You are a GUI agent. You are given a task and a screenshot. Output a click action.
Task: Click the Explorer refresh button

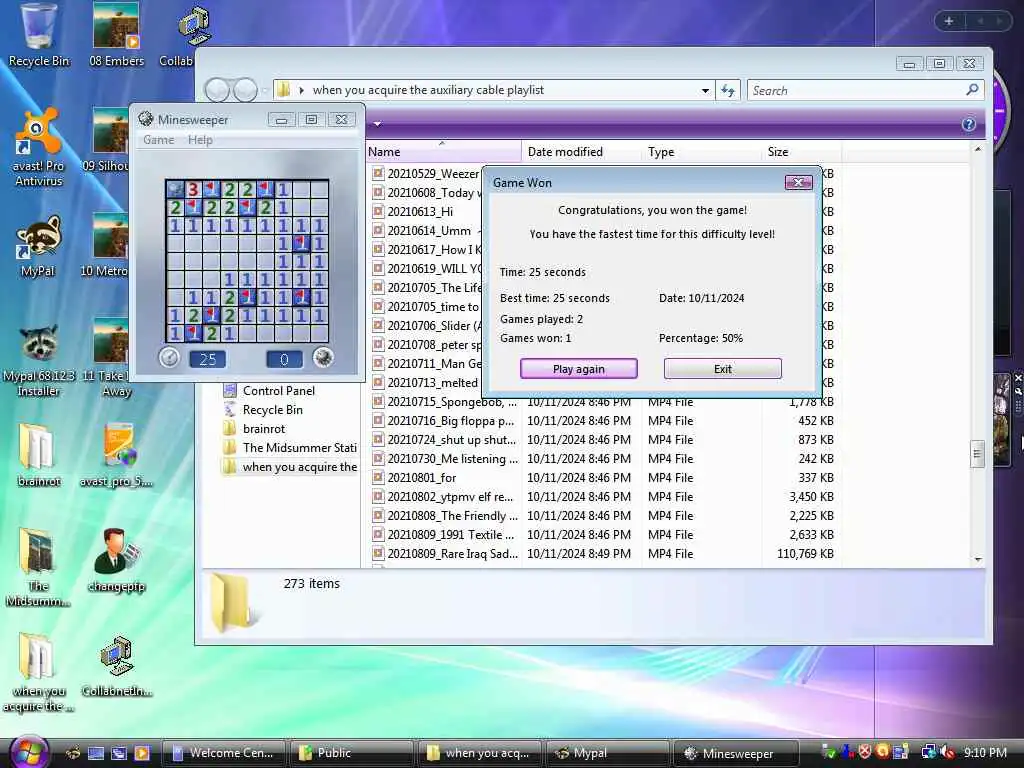click(728, 90)
